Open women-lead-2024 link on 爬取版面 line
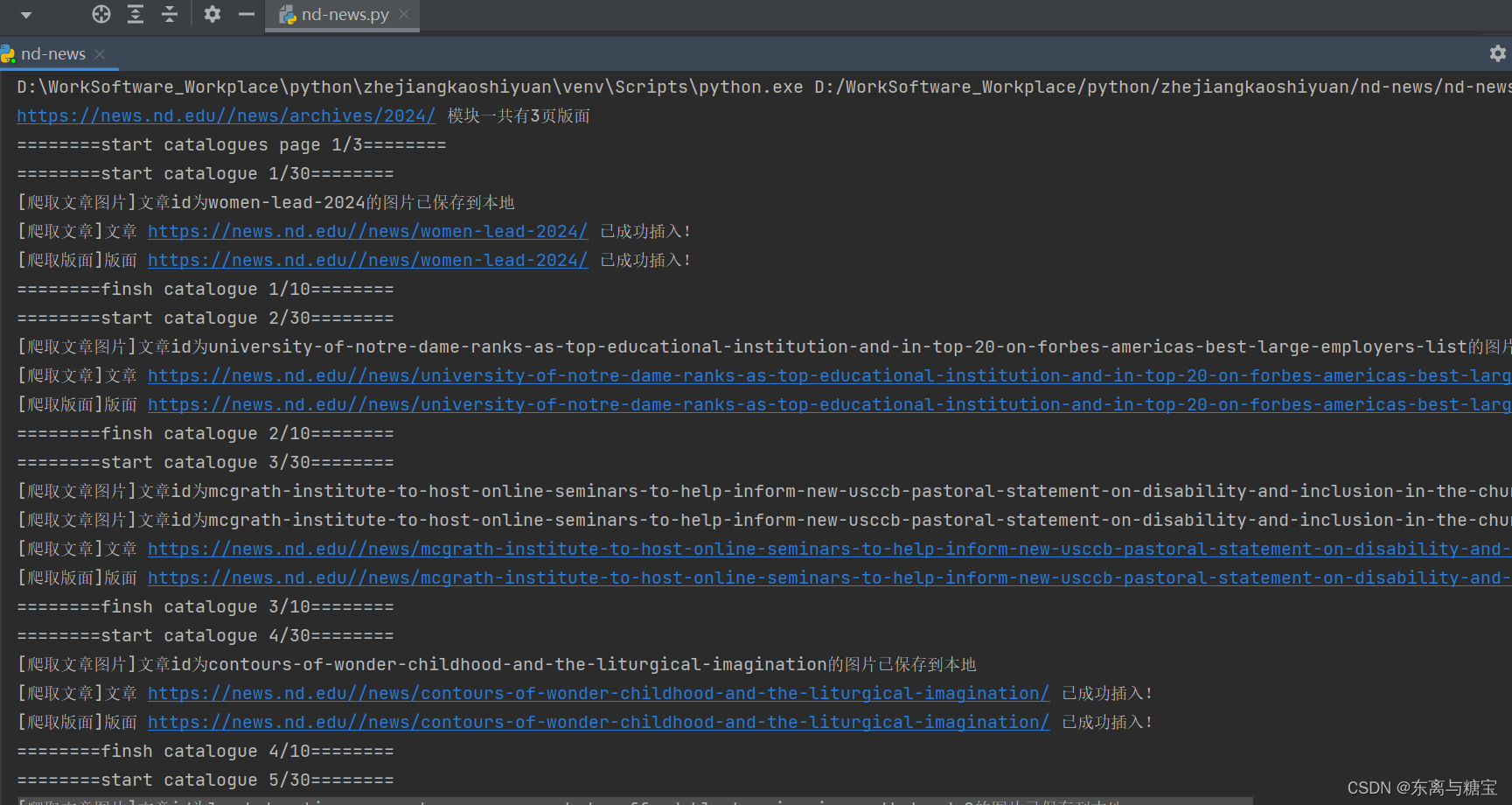The image size is (1512, 805). tap(368, 260)
